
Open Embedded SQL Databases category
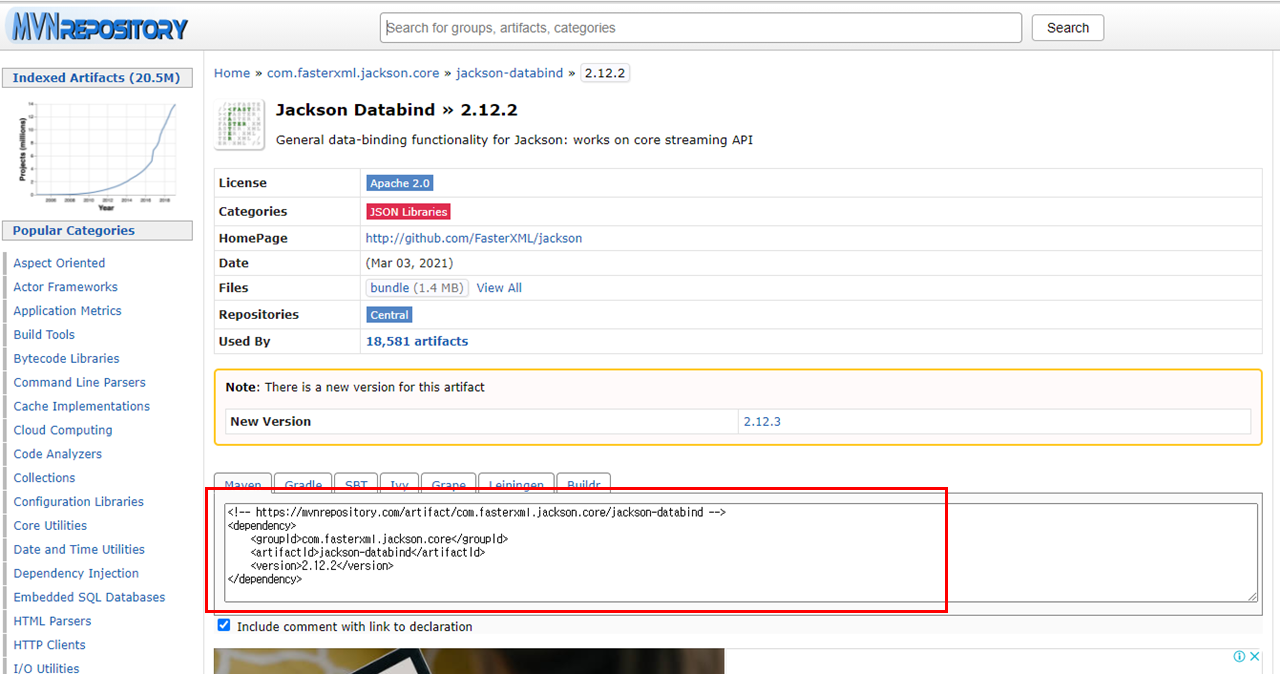pyautogui.click(x=89, y=597)
